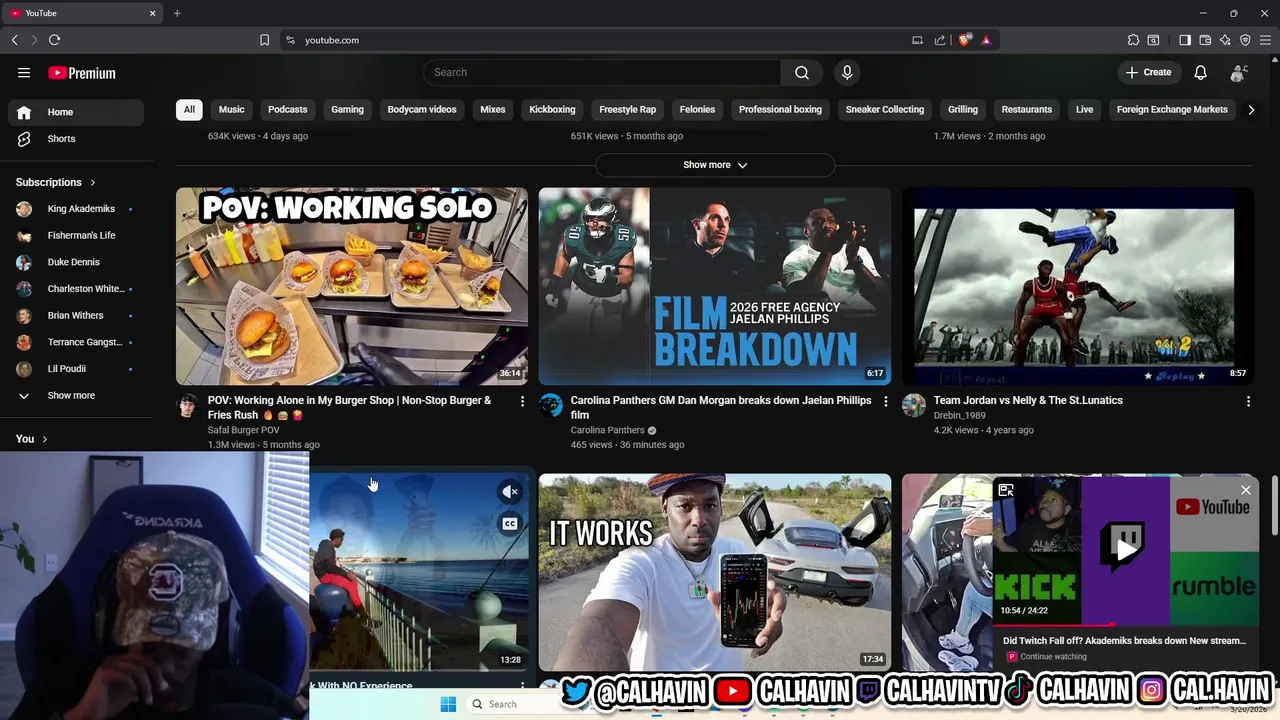The image size is (1280, 720).
Task: Open a new browser tab
Action: click(x=177, y=13)
